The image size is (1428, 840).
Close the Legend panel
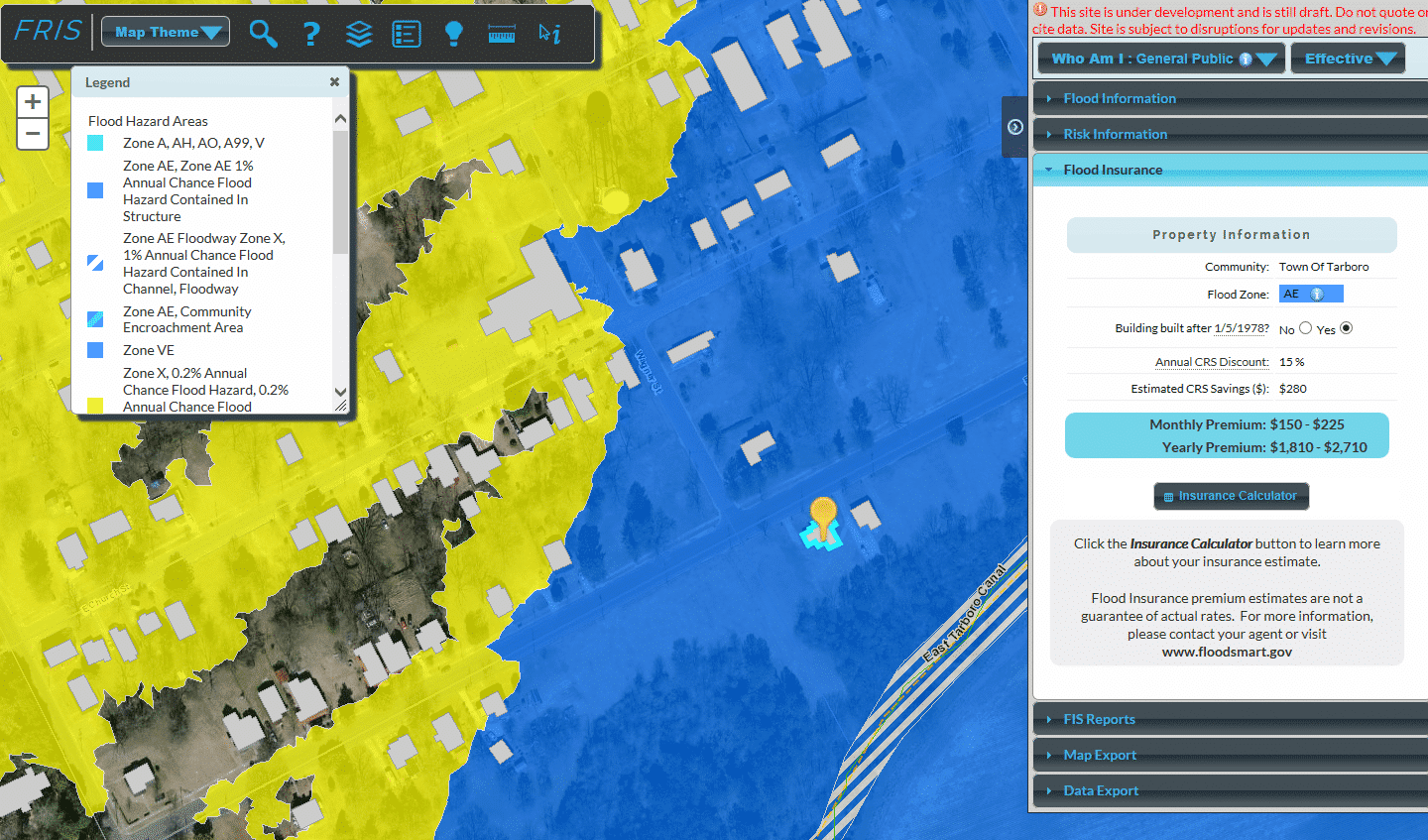[x=334, y=82]
